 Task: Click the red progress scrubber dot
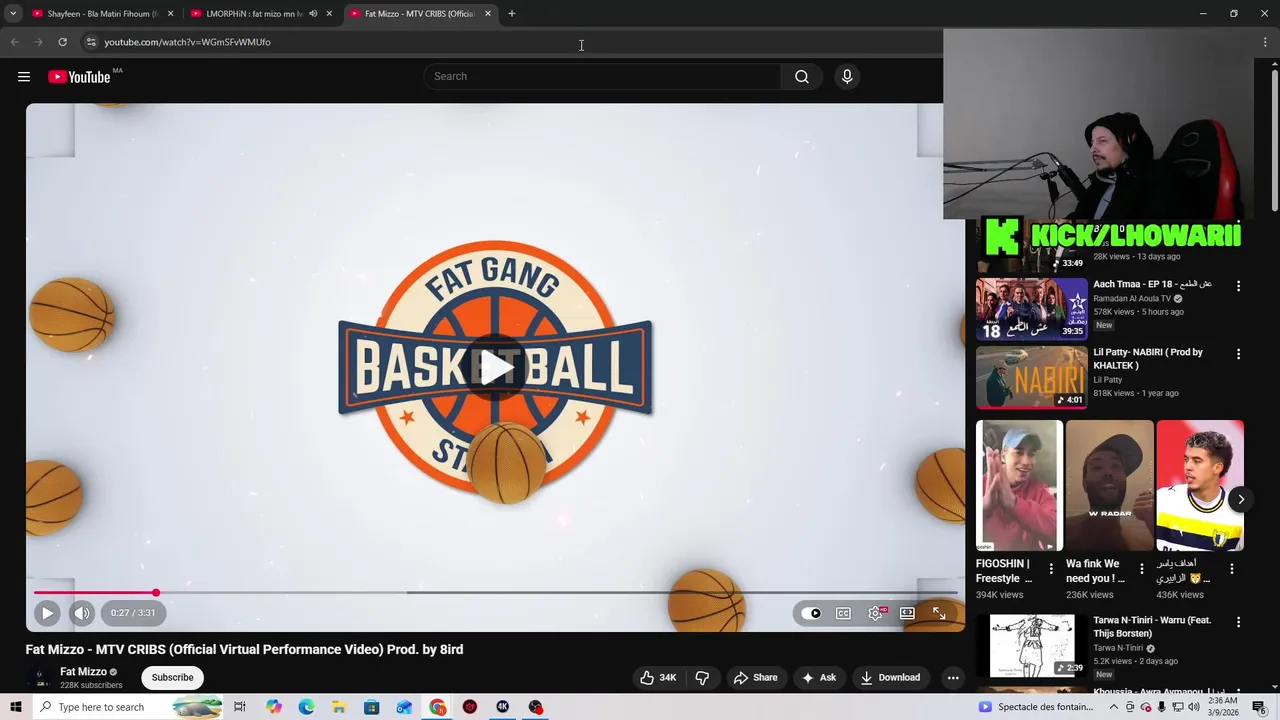[x=156, y=593]
